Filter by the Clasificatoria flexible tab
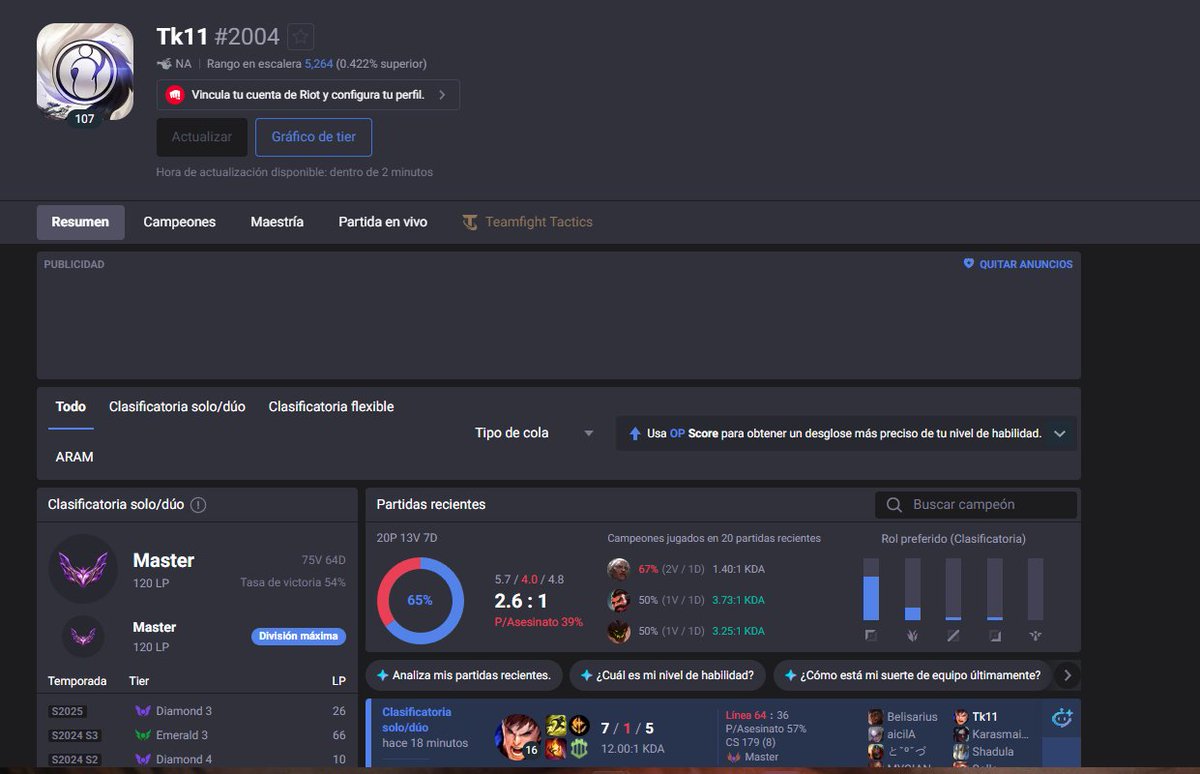Screen dimensions: 1200x774 (x=331, y=407)
